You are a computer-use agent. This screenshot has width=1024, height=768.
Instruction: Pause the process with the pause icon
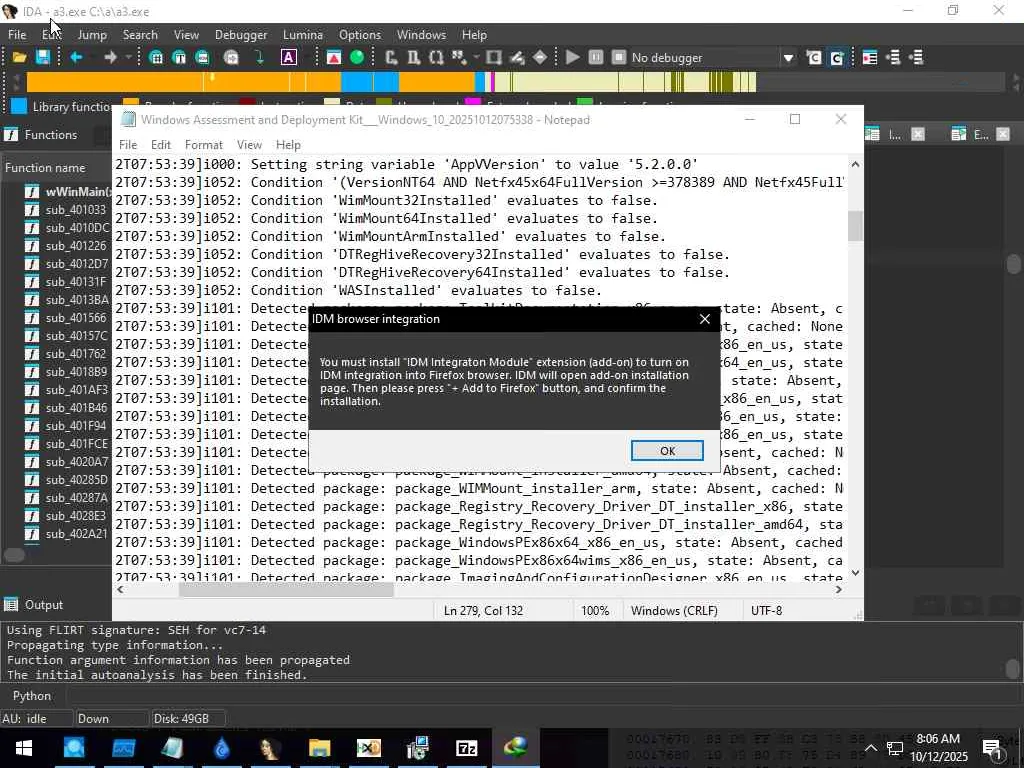pos(596,57)
